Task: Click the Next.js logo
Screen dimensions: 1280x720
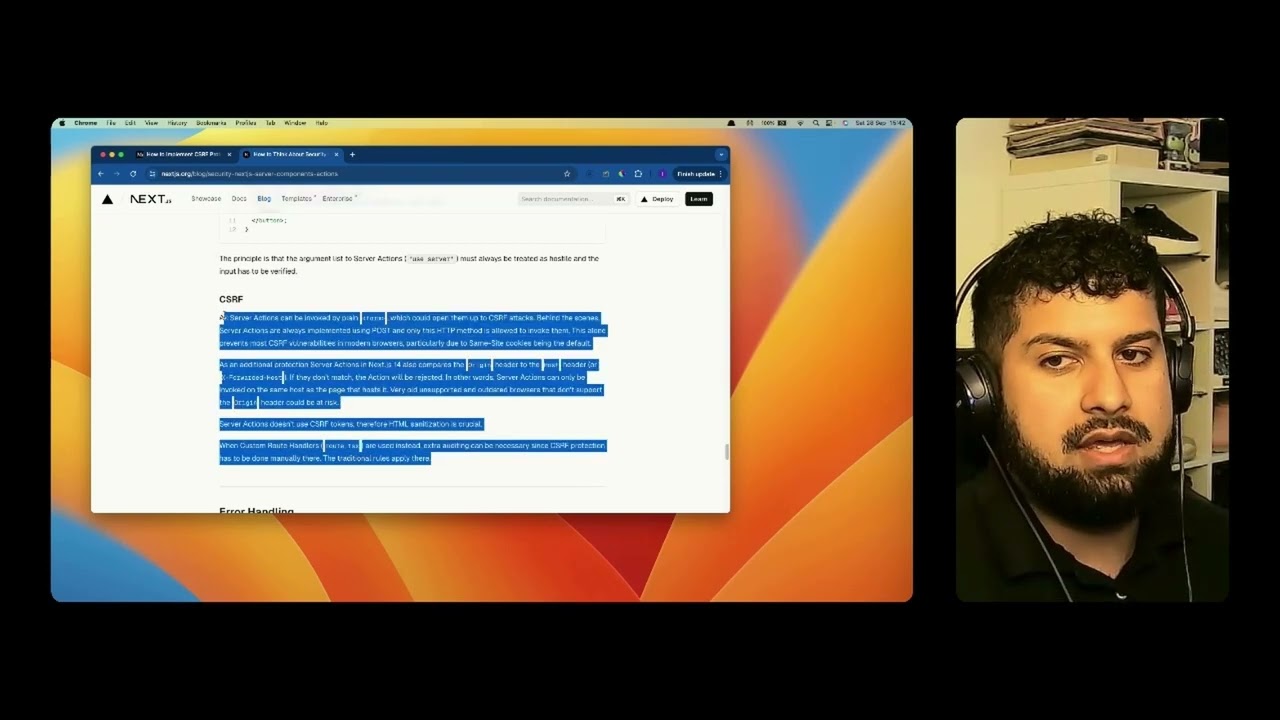Action: [150, 199]
